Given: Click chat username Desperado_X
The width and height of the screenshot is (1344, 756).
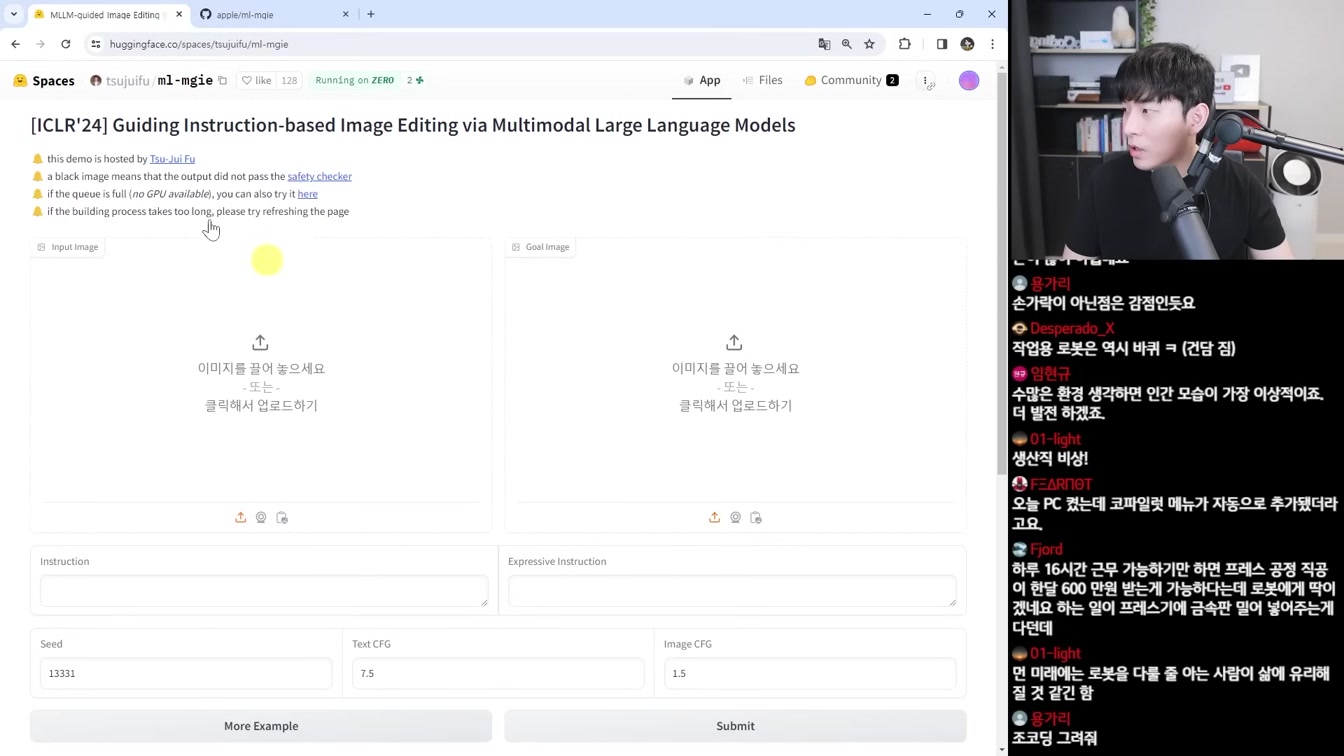Looking at the screenshot, I should pos(1072,329).
